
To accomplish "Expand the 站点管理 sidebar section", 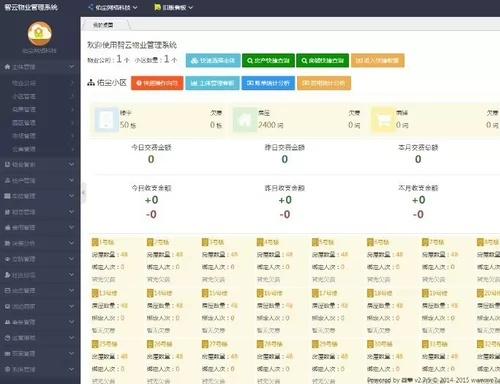I will (40, 290).
